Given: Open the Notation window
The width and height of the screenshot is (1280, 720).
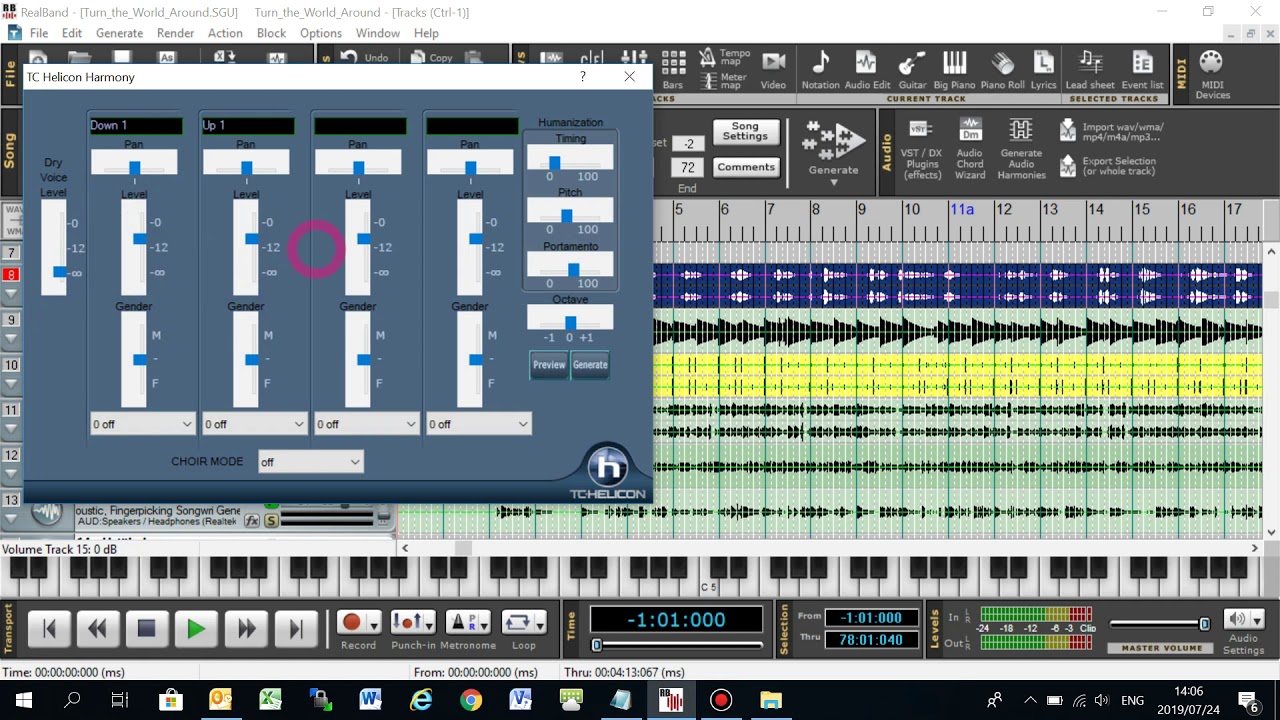Looking at the screenshot, I should point(820,70).
